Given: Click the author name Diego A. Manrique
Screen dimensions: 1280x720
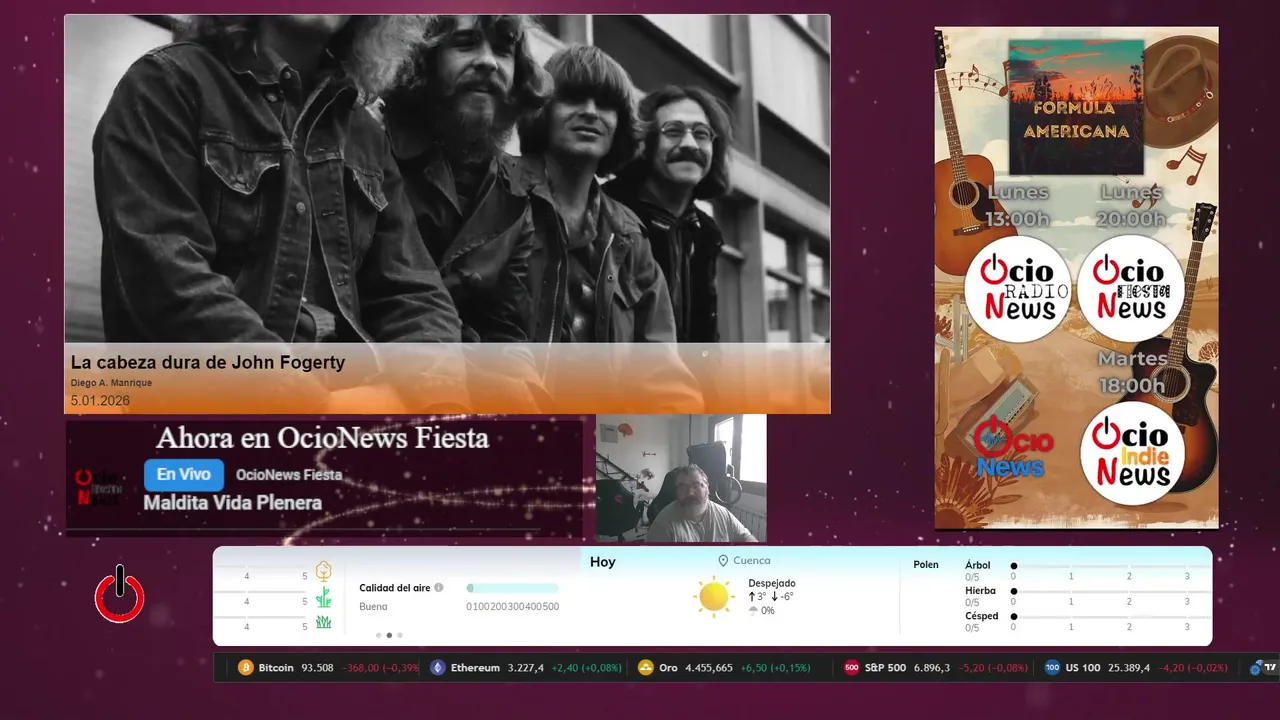Looking at the screenshot, I should (x=111, y=383).
